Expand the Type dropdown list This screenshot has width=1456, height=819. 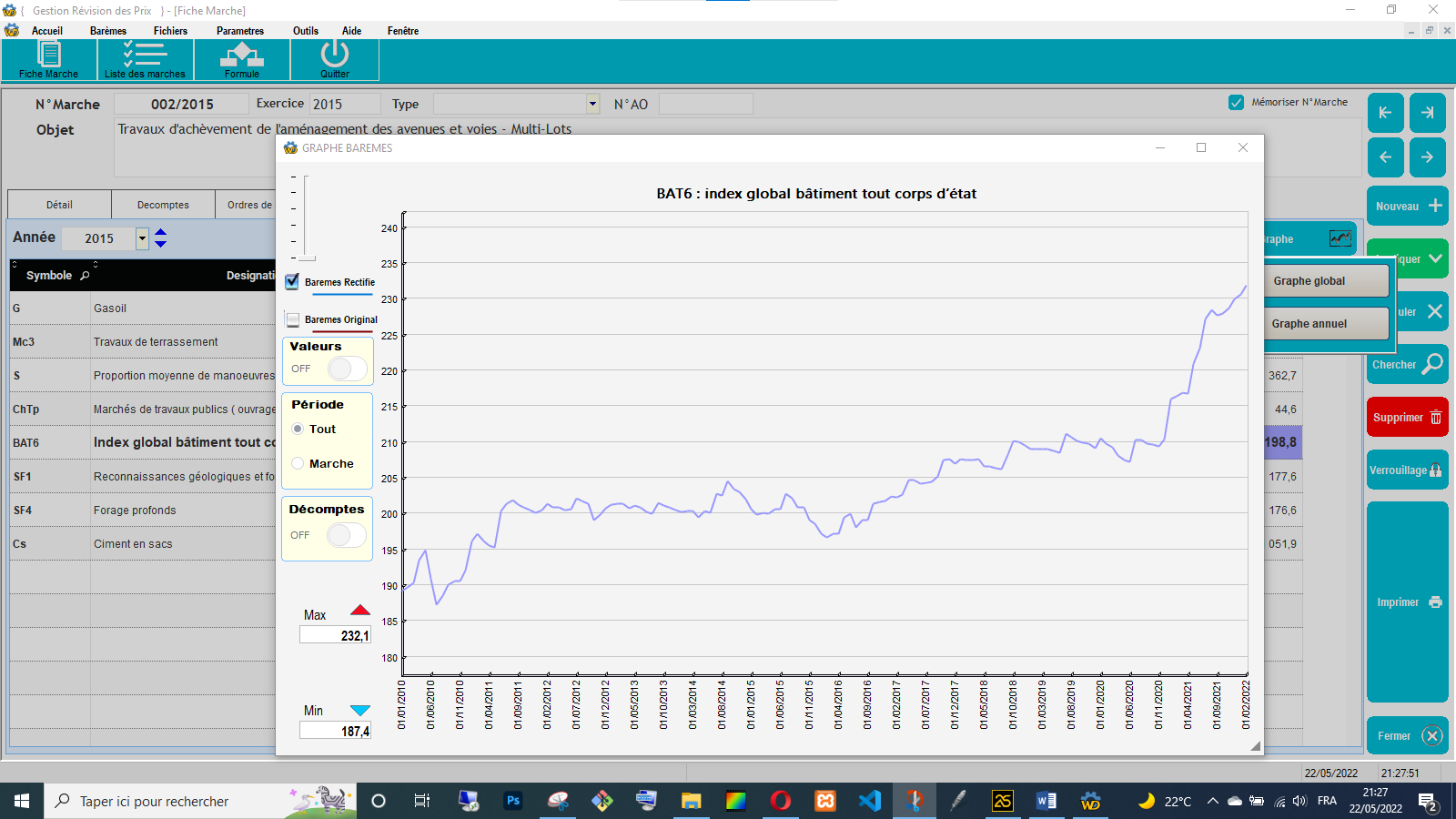point(592,104)
